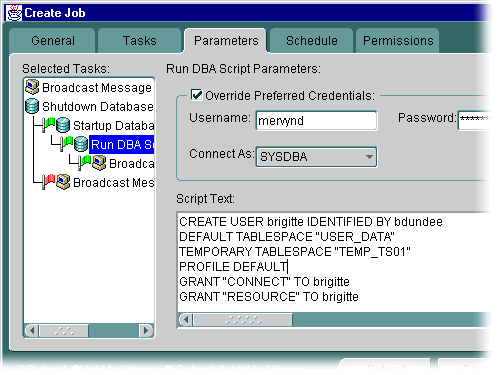
Task: Select the Shutdown Database task in tree
Action: point(98,106)
